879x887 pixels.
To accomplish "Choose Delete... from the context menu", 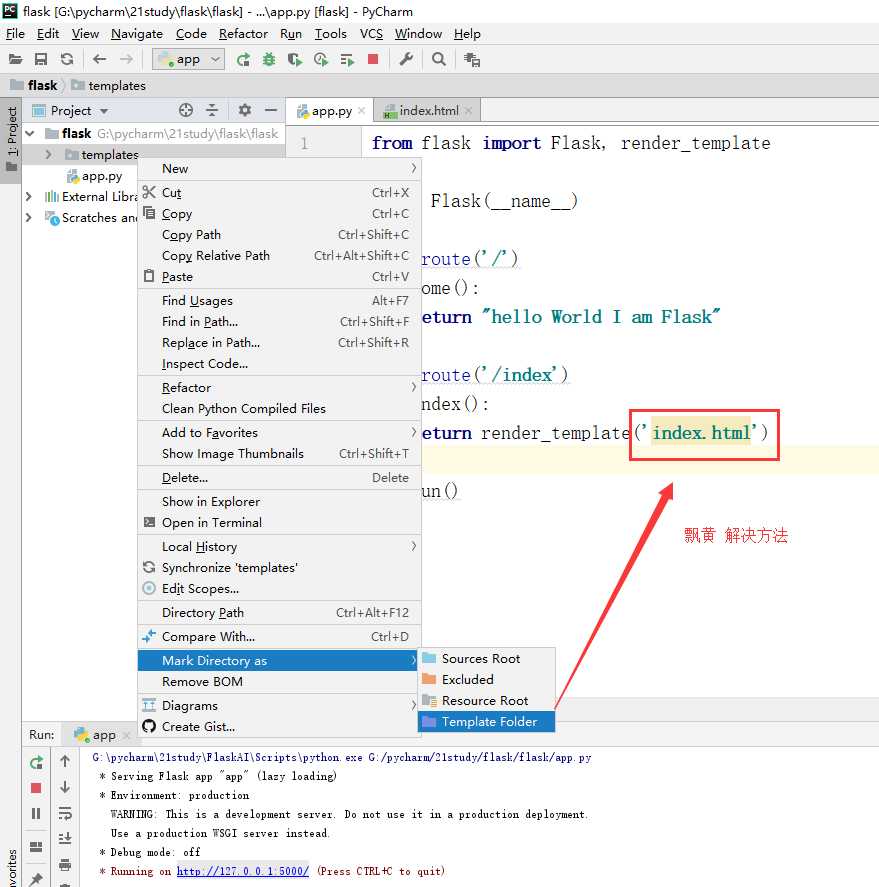I will click(279, 477).
